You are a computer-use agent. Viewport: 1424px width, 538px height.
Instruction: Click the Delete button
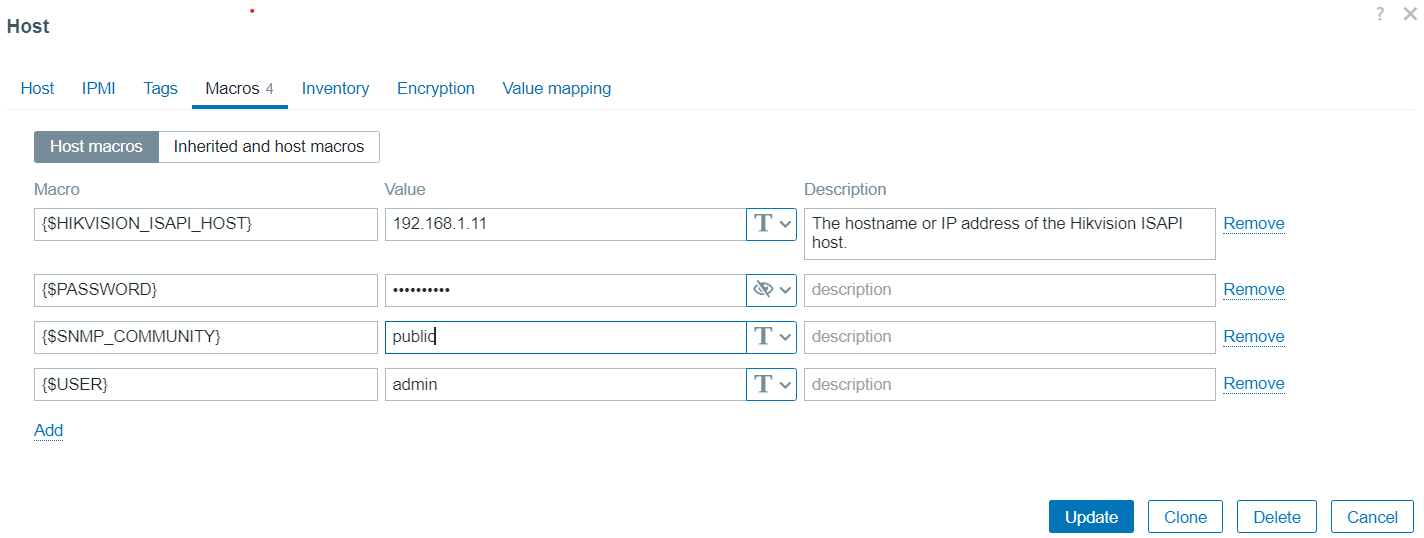[x=1277, y=517]
